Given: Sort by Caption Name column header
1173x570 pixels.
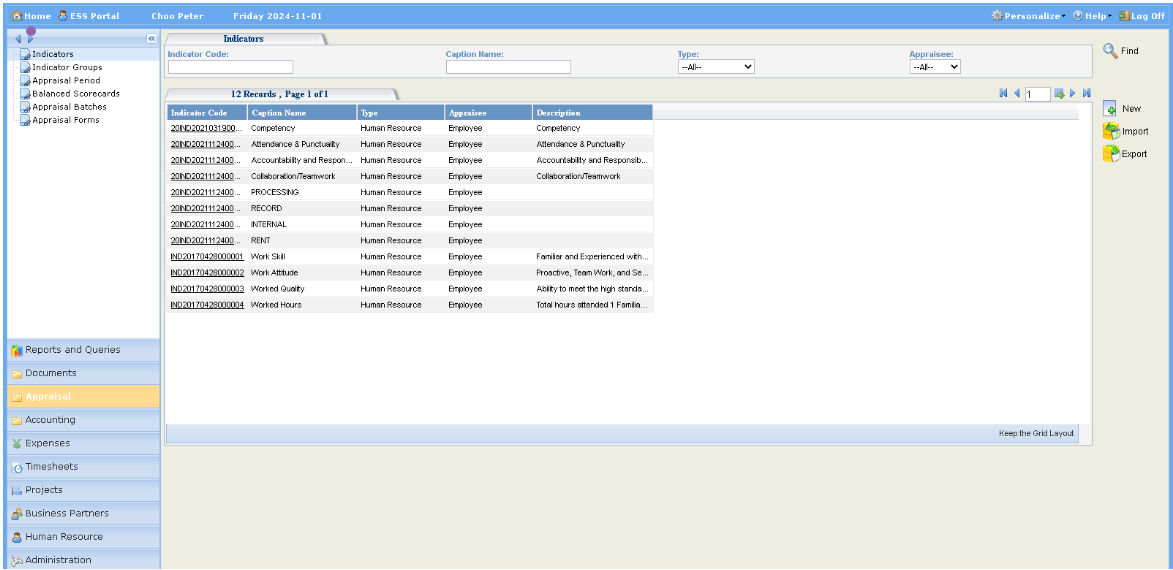Looking at the screenshot, I should pyautogui.click(x=302, y=113).
